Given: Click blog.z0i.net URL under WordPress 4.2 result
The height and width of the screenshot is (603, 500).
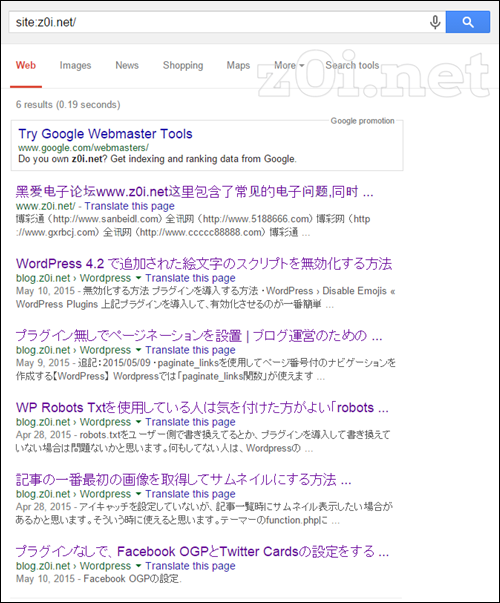Looking at the screenshot, I should point(43,278).
